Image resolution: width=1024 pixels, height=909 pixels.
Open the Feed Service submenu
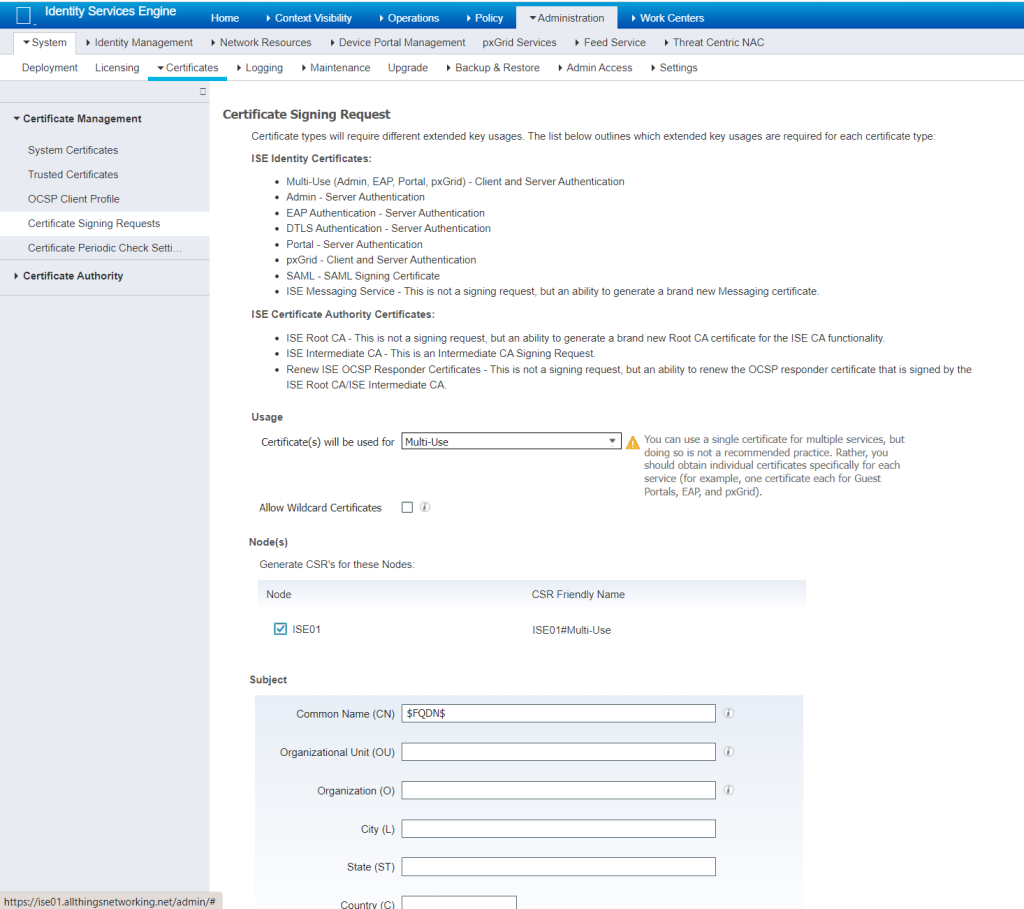610,42
